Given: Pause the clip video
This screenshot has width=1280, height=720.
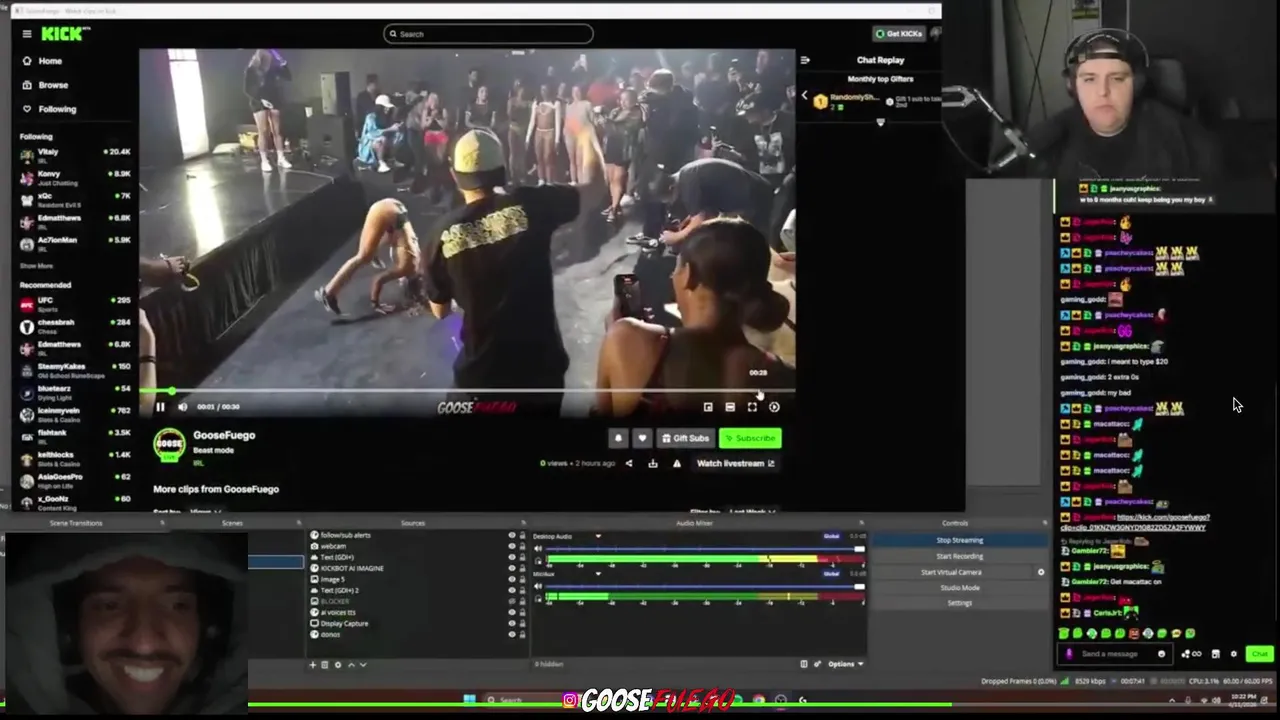Looking at the screenshot, I should click(160, 407).
